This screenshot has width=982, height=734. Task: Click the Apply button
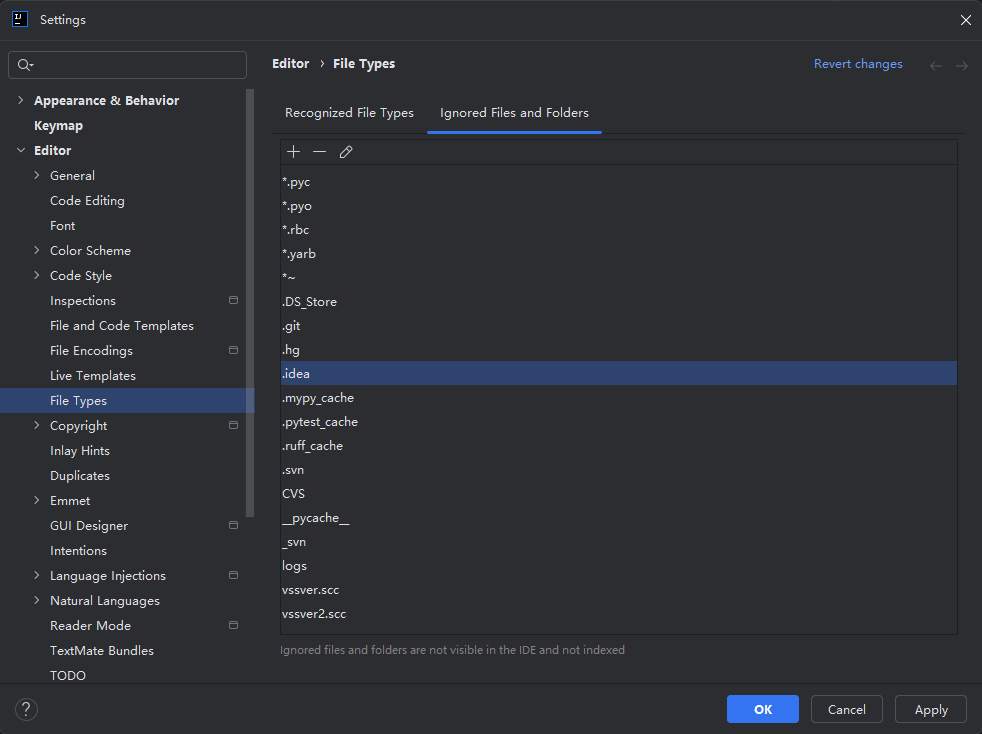(x=930, y=709)
